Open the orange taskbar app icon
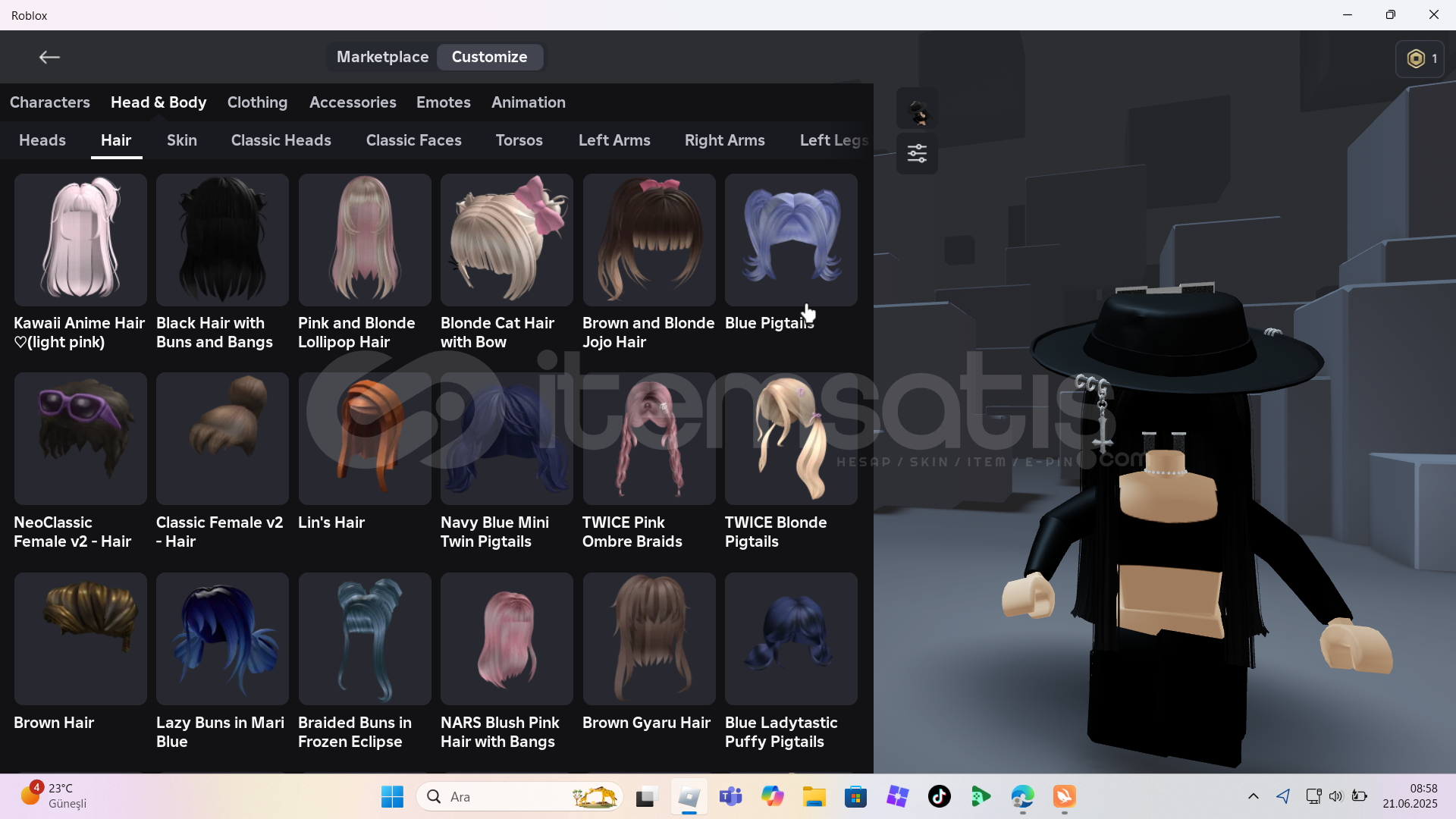The image size is (1456, 819). 1064,796
